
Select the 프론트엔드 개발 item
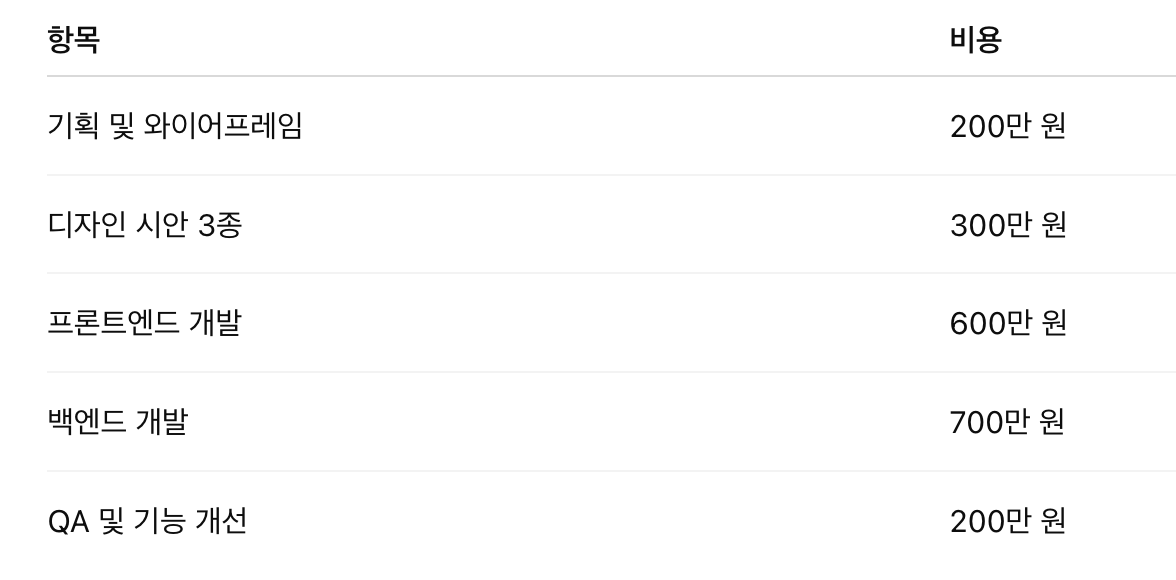pos(144,323)
